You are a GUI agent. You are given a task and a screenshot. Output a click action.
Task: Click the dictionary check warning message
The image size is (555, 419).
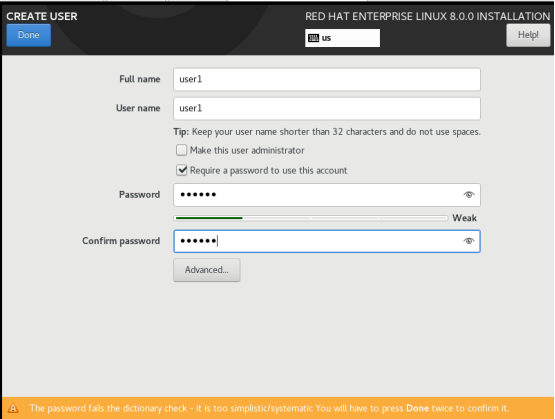[269, 408]
